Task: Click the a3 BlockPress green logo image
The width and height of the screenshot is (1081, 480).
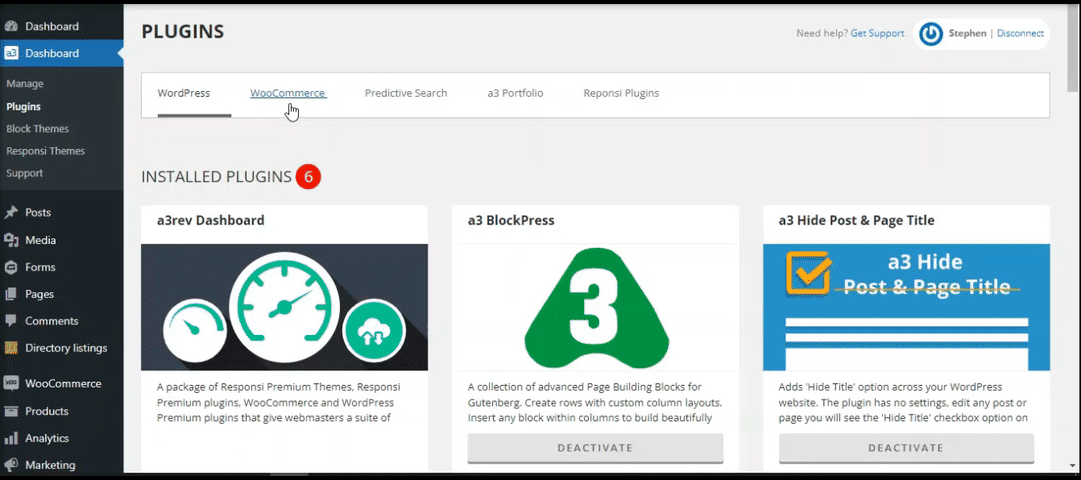Action: pos(595,308)
